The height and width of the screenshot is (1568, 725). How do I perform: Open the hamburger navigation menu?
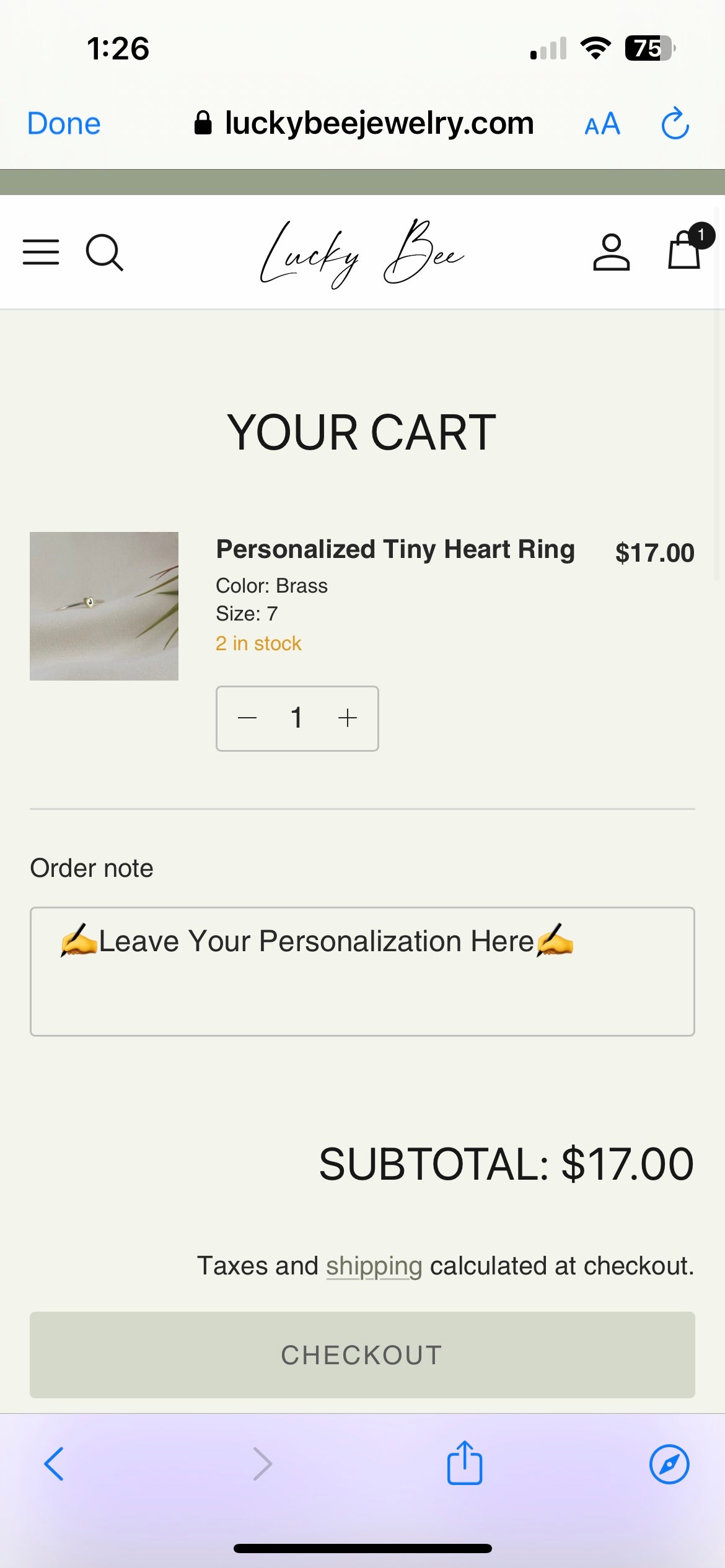[x=41, y=252]
